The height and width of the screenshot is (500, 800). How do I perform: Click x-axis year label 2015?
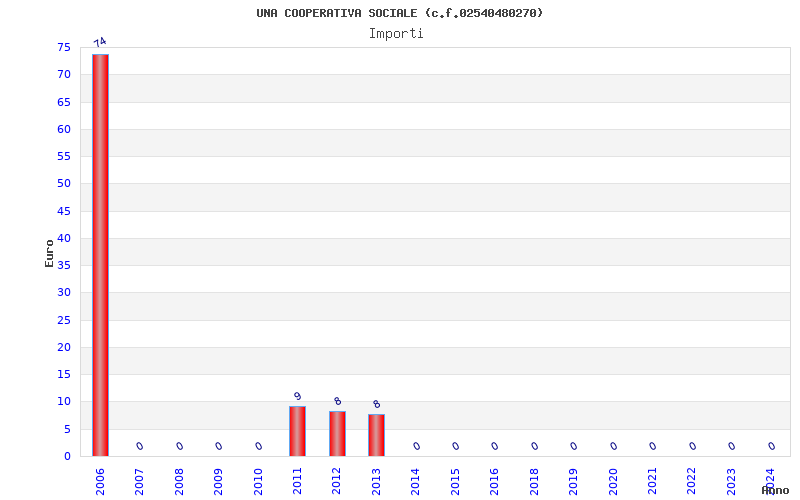(455, 482)
